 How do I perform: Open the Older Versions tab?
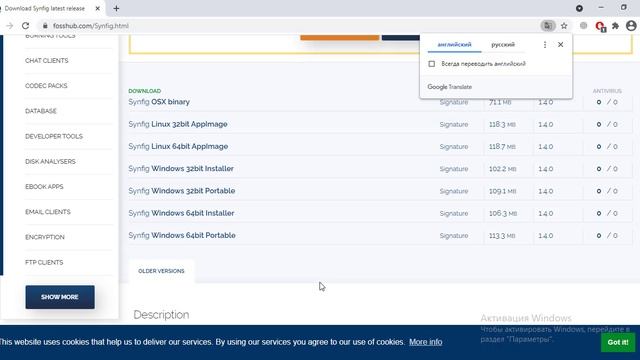[x=161, y=271]
